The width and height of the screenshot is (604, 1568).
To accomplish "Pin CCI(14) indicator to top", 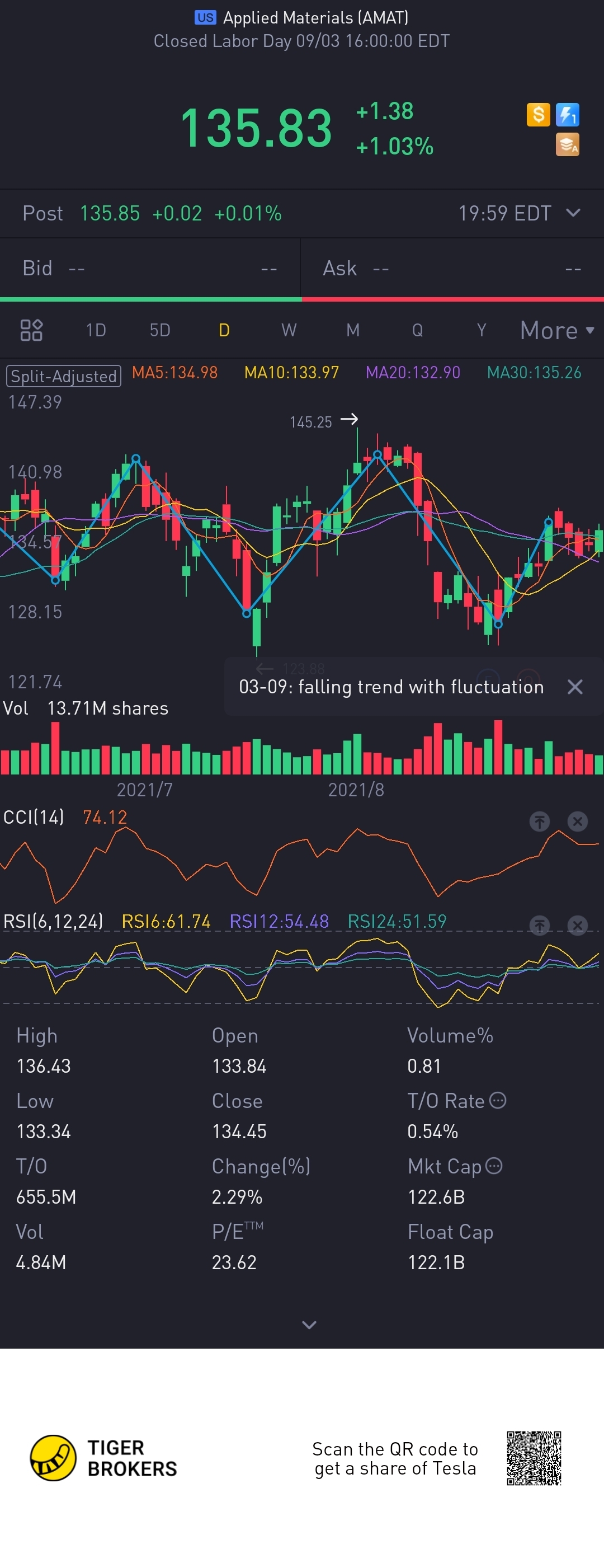I will [540, 821].
